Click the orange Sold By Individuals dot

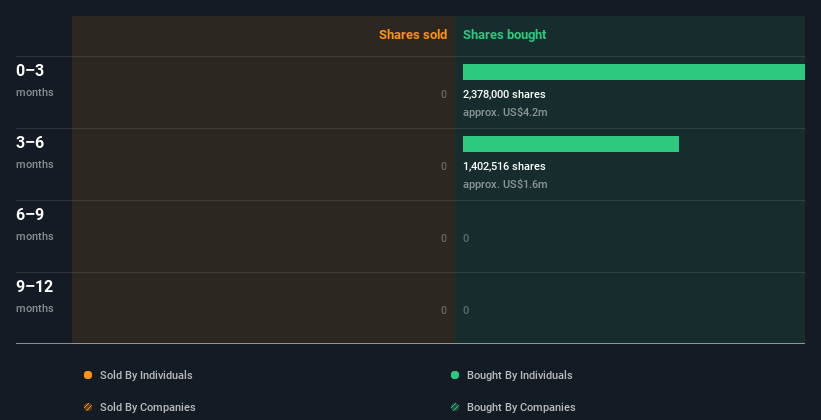point(88,375)
